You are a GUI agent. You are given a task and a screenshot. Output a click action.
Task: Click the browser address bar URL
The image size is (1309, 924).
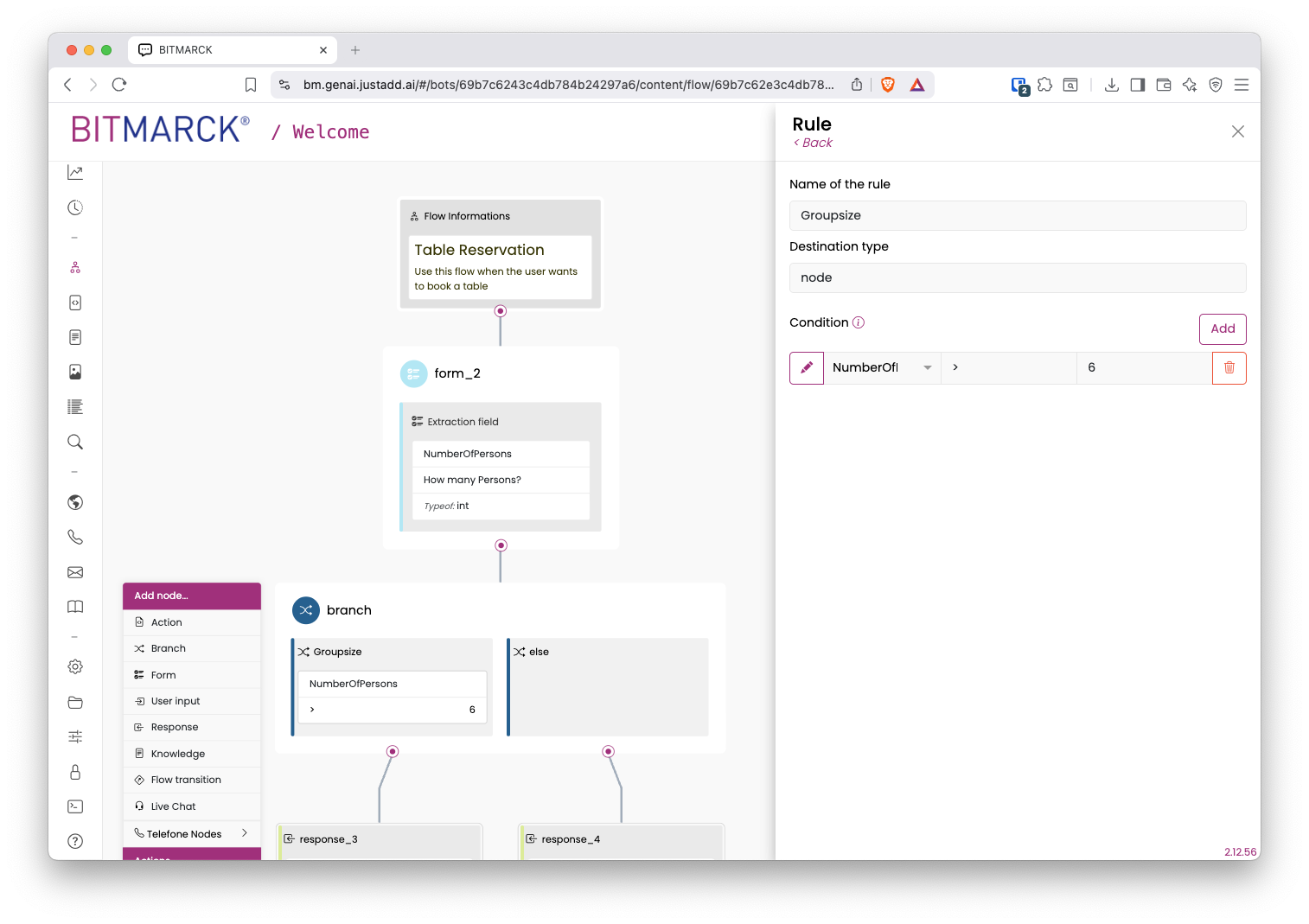coord(568,85)
